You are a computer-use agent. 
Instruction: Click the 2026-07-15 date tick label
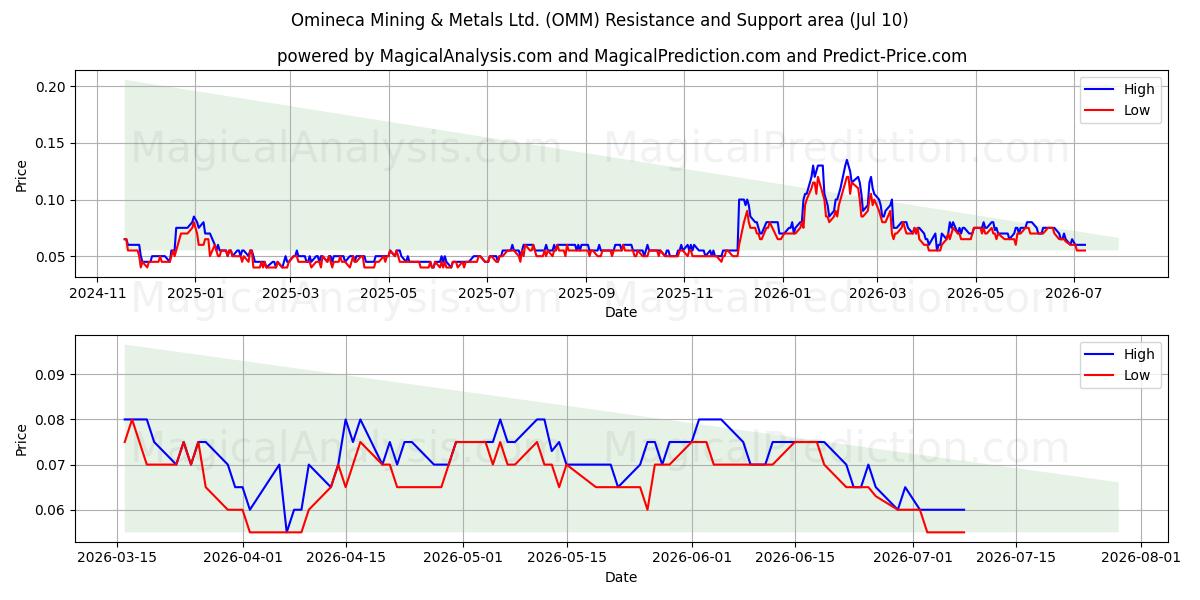(1016, 558)
